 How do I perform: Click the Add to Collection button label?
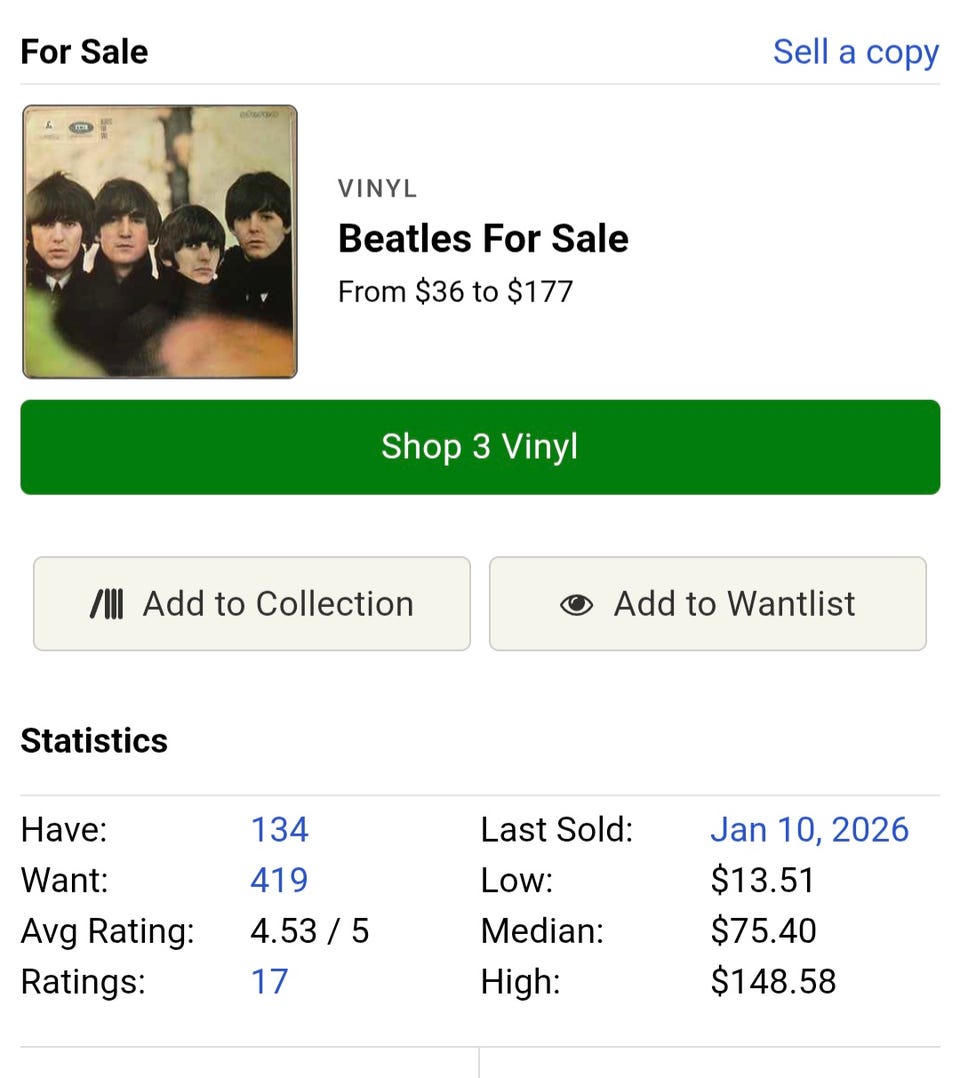coord(278,604)
